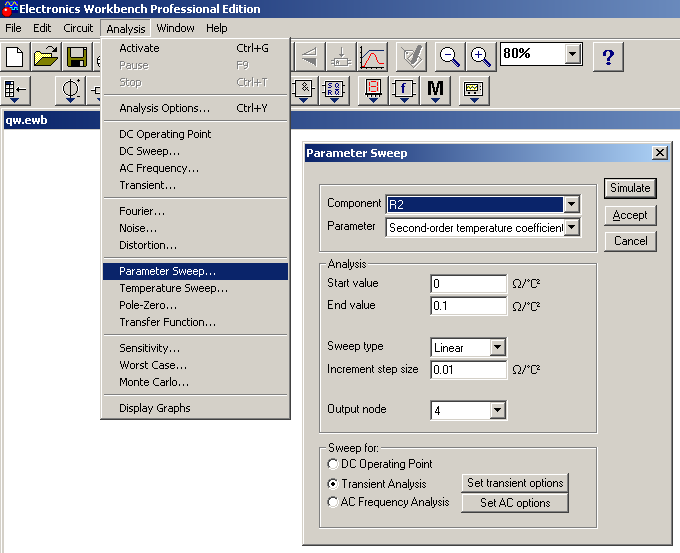Select Temperature Sweep menu entry
680x553 pixels.
pyautogui.click(x=196, y=288)
